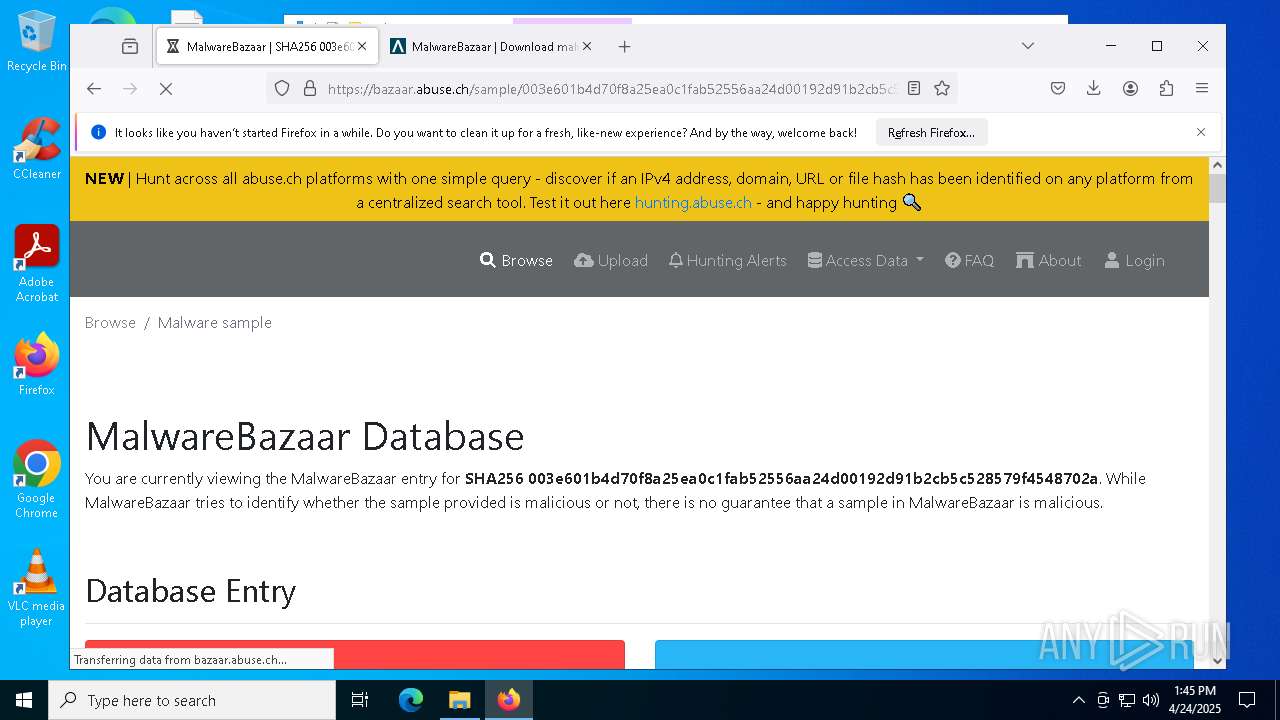
Task: Open the Downloads panel
Action: [x=1094, y=89]
